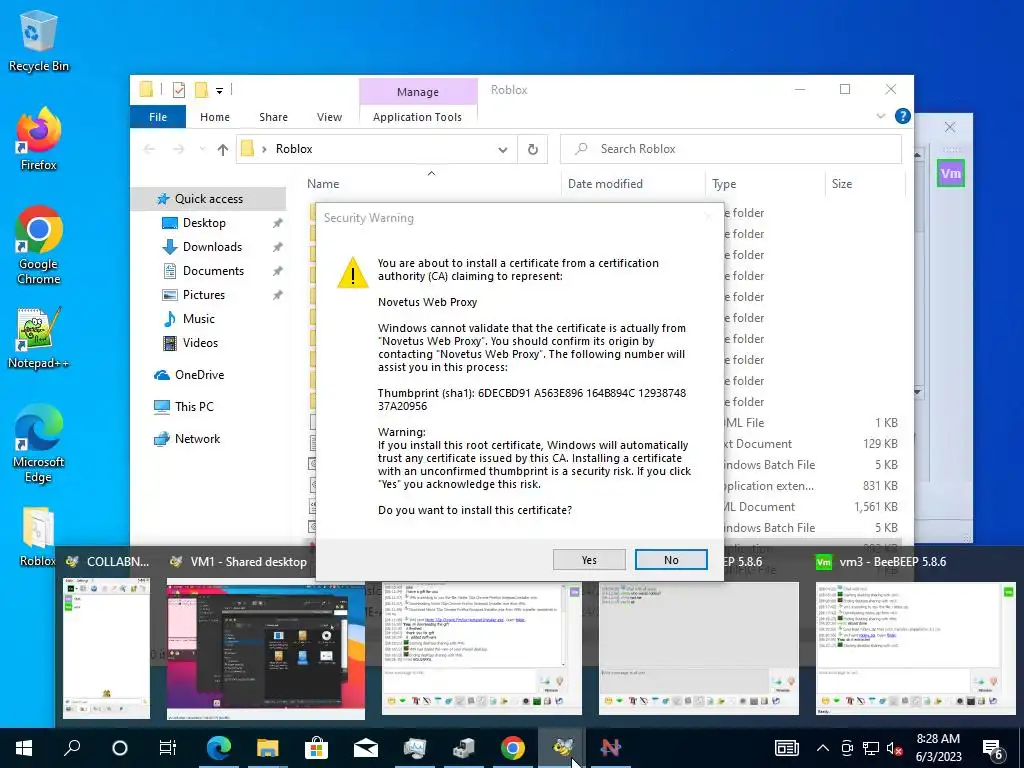Open Microsoft Edge from the taskbar

click(219, 748)
